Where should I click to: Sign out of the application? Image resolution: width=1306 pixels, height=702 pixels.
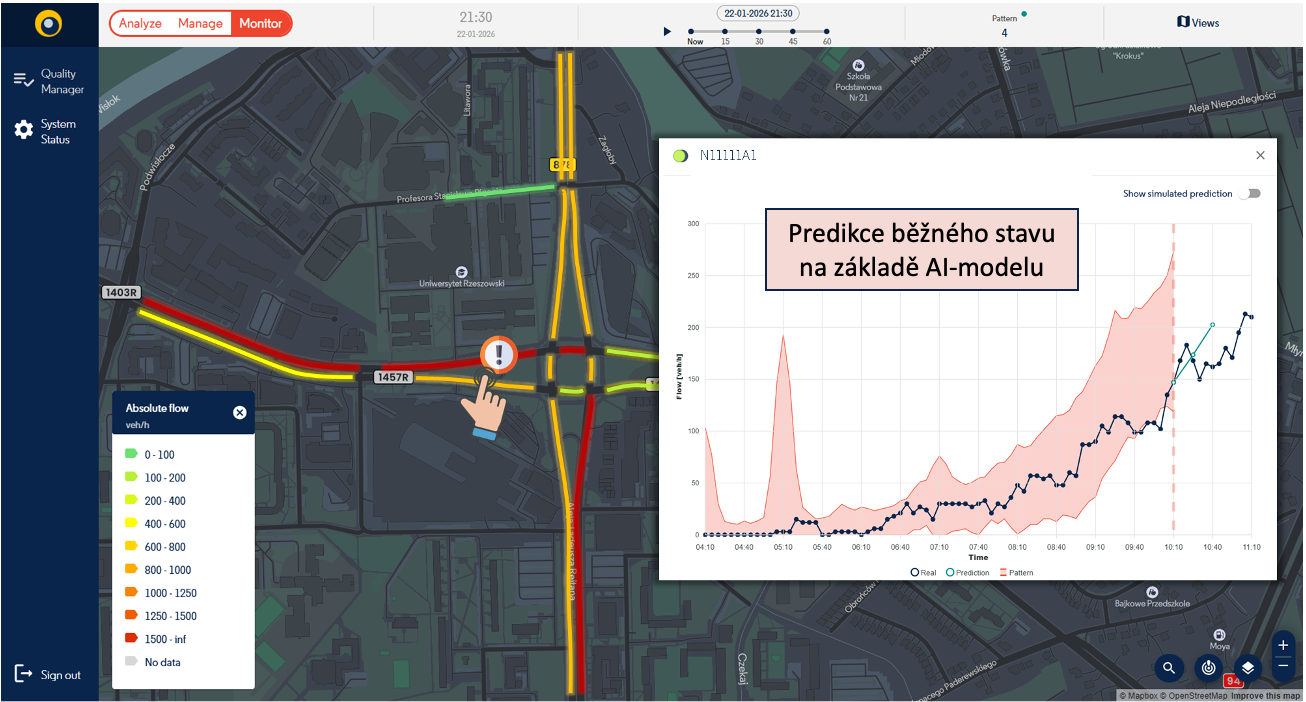point(47,675)
